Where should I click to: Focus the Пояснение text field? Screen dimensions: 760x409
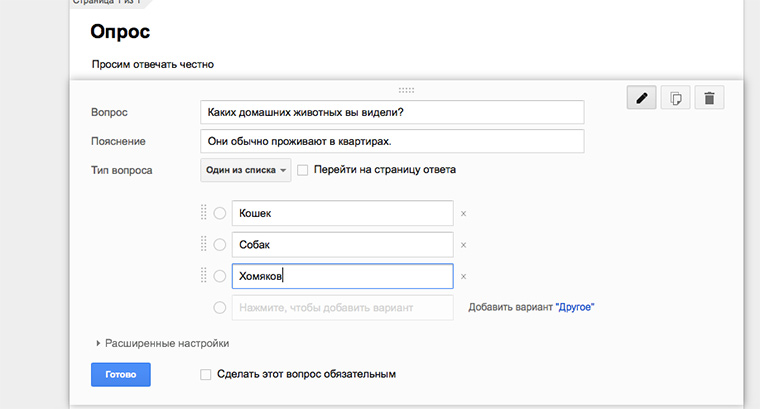tap(392, 142)
